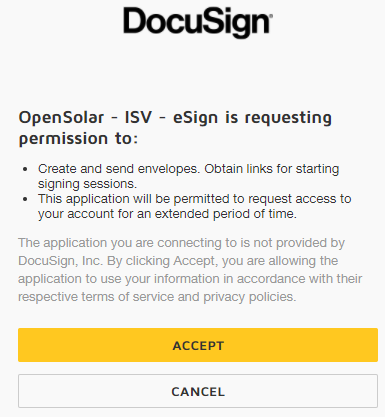Click 'permission to:' at the heading's end
Image resolution: width=385 pixels, height=417 pixels.
78,139
